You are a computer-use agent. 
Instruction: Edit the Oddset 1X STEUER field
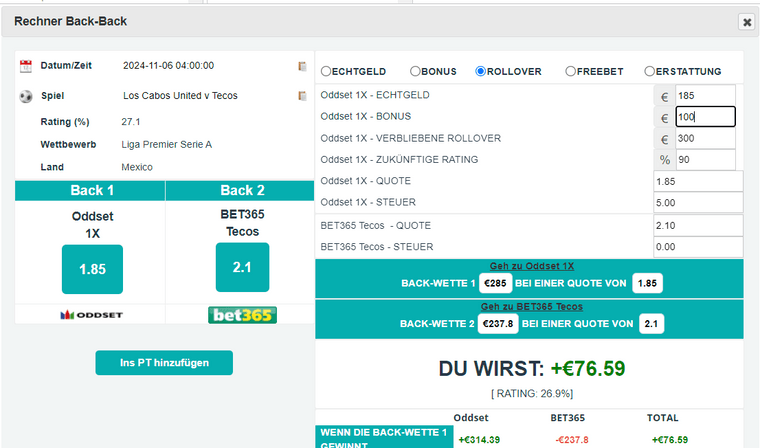tap(698, 203)
